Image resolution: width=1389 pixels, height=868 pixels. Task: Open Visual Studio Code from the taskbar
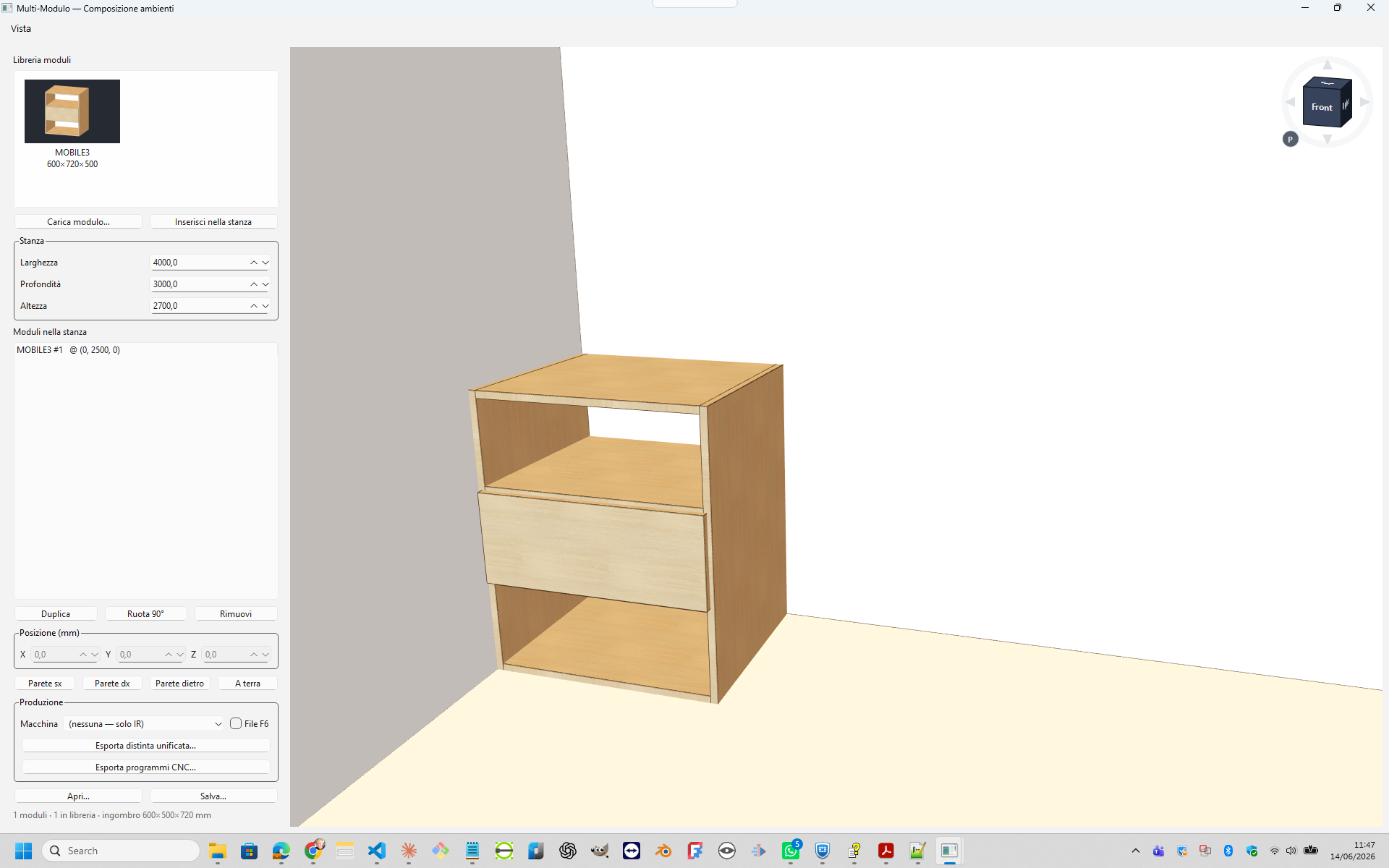click(377, 851)
